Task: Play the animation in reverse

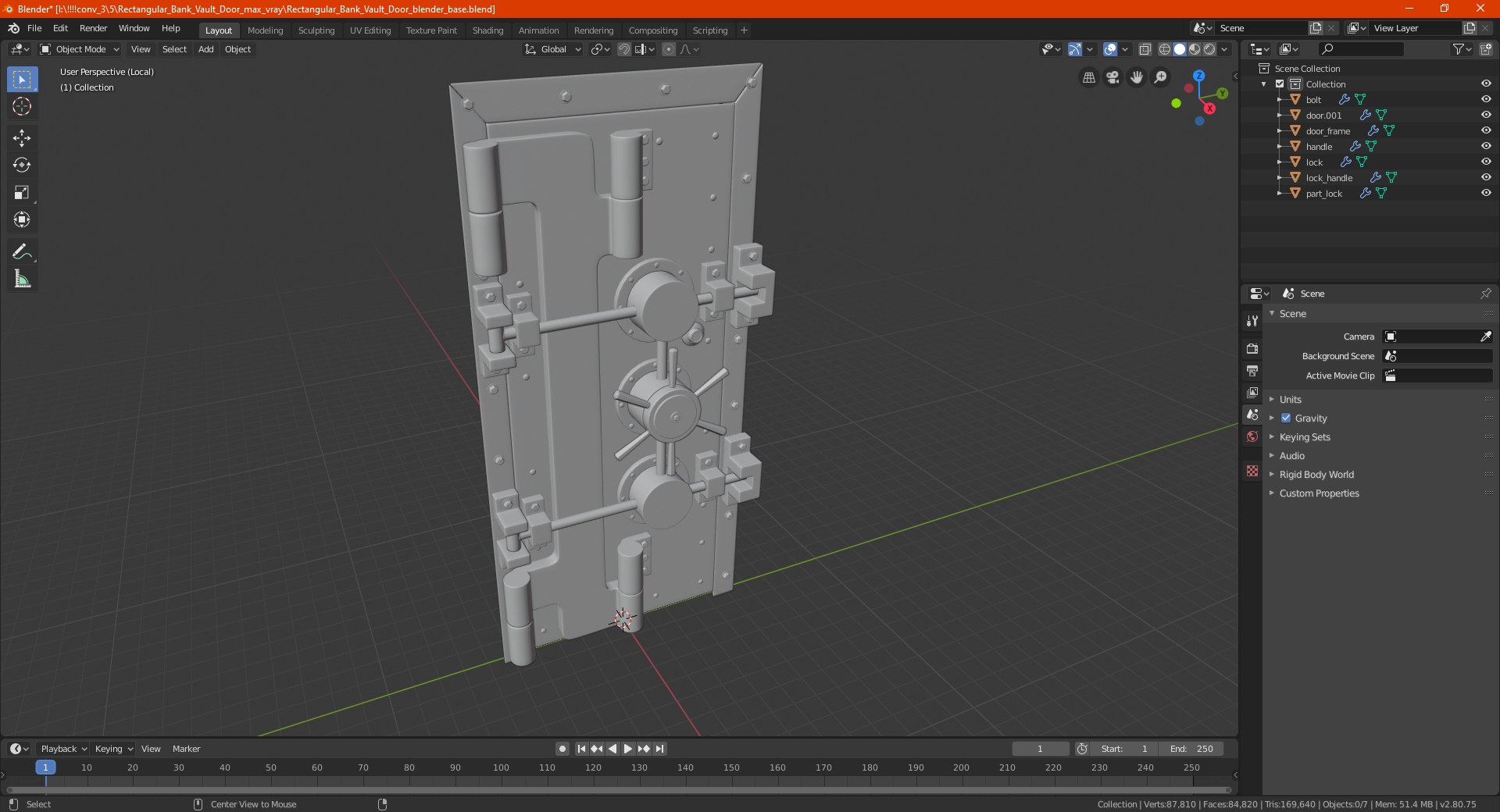Action: coord(612,749)
